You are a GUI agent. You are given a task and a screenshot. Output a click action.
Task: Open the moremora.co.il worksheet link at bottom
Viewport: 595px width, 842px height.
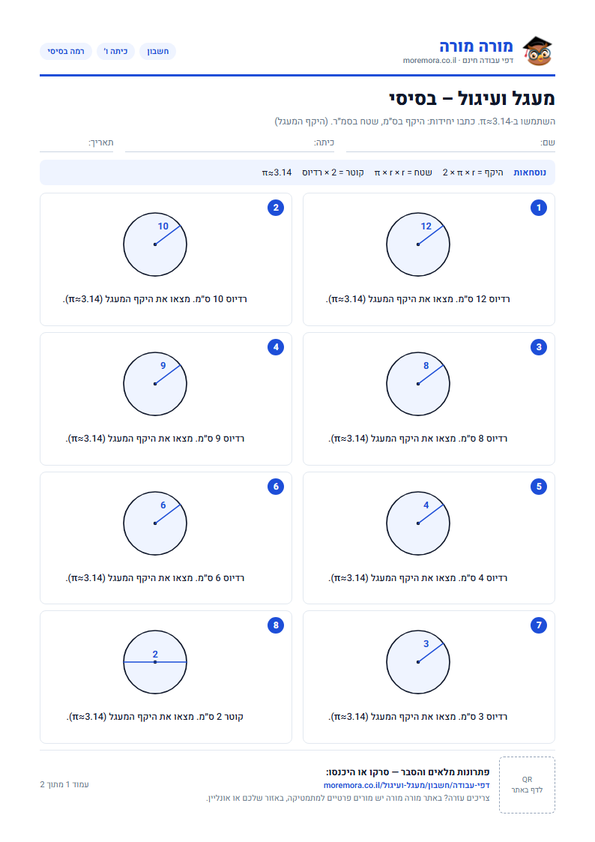[x=407, y=785]
